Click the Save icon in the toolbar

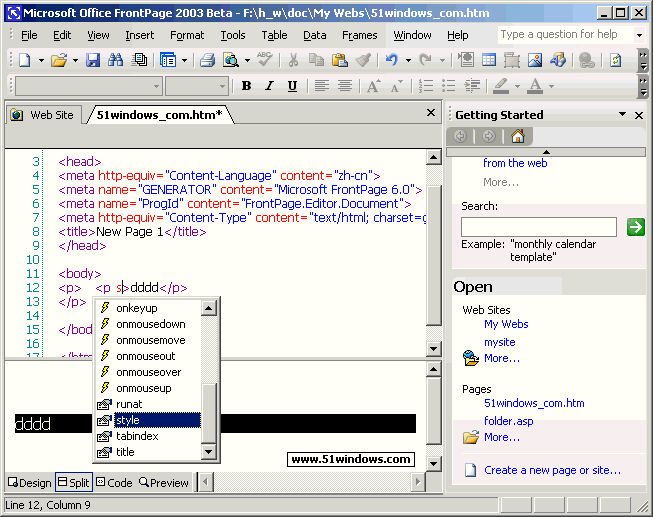click(93, 60)
